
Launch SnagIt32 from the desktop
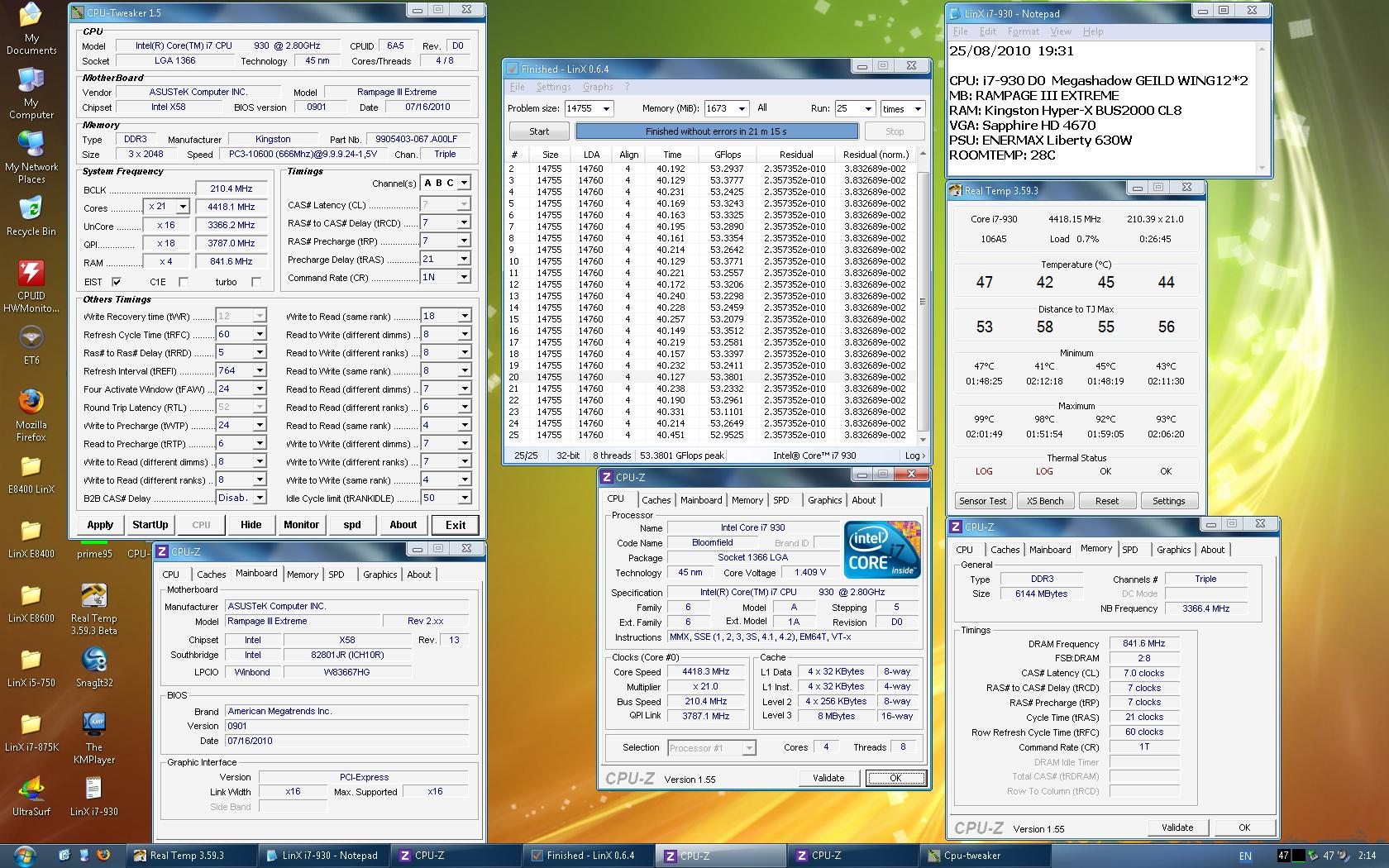point(93,661)
